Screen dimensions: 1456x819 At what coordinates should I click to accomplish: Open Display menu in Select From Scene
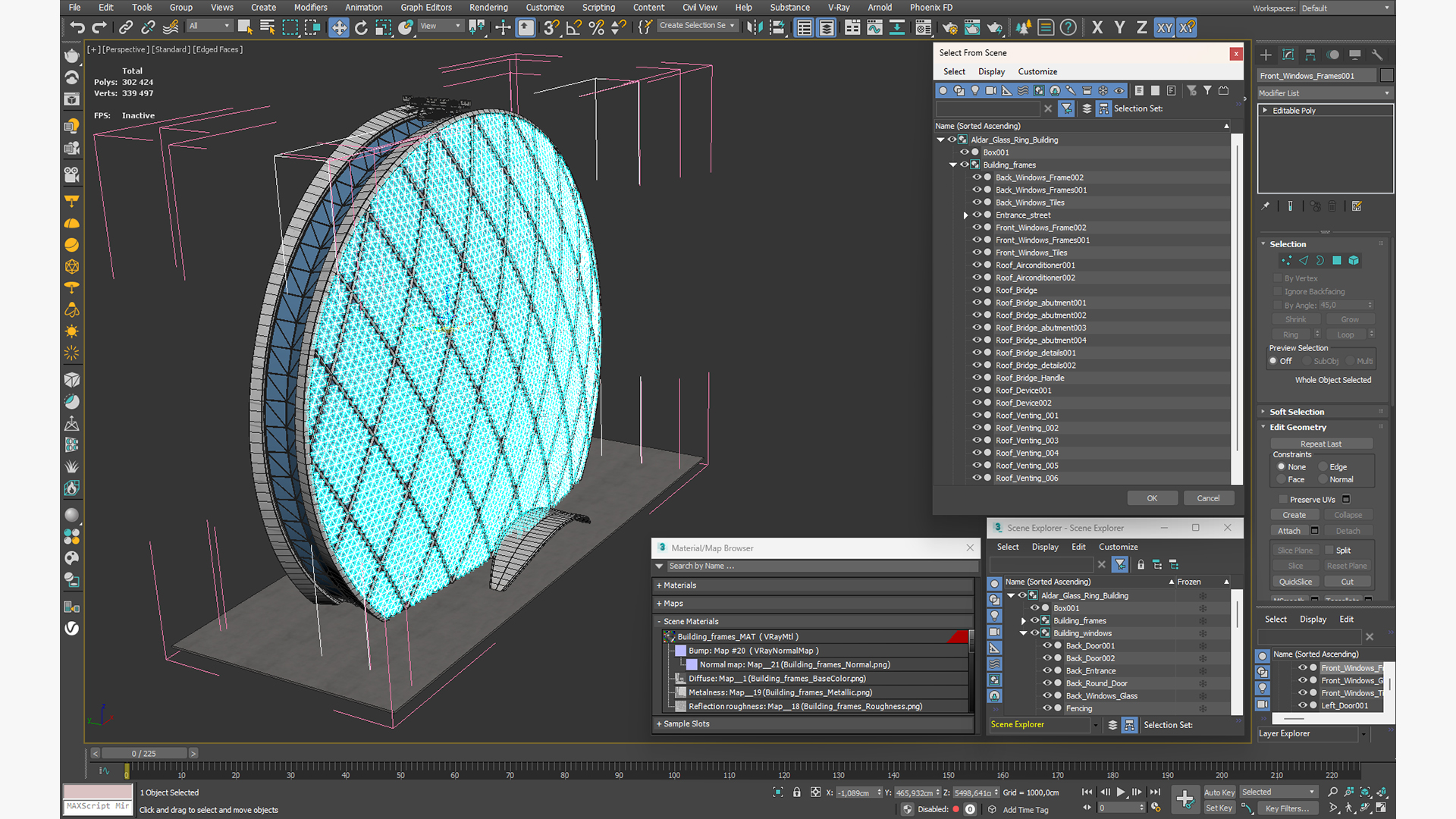[x=991, y=72]
